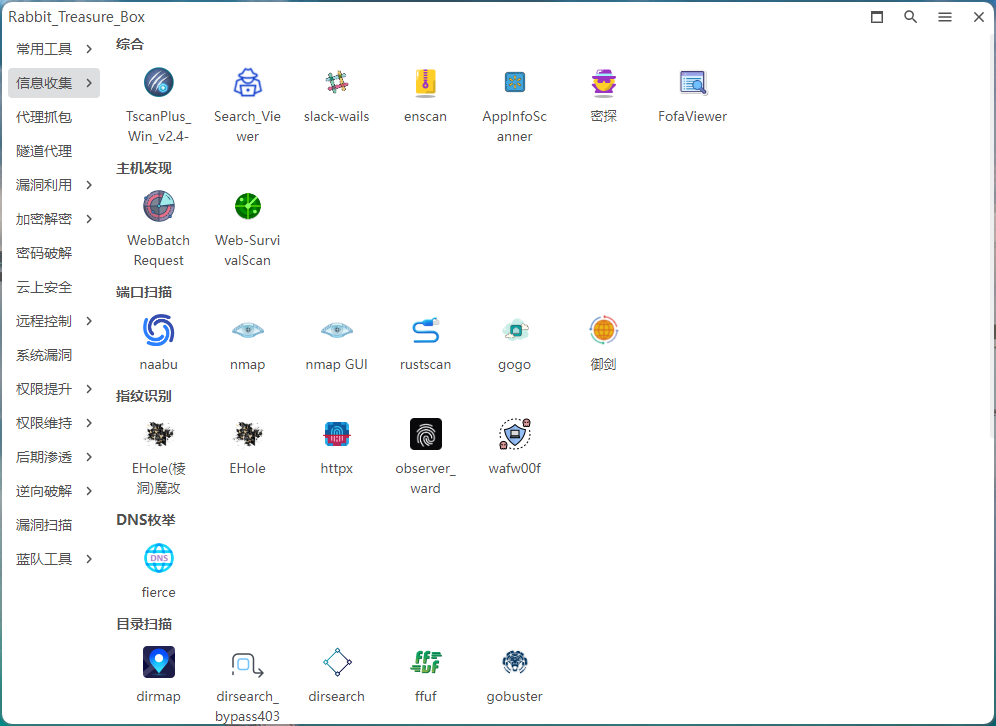Image resolution: width=996 pixels, height=726 pixels.
Task: Open the Web-SurvivalScan radar icon
Action: click(248, 206)
